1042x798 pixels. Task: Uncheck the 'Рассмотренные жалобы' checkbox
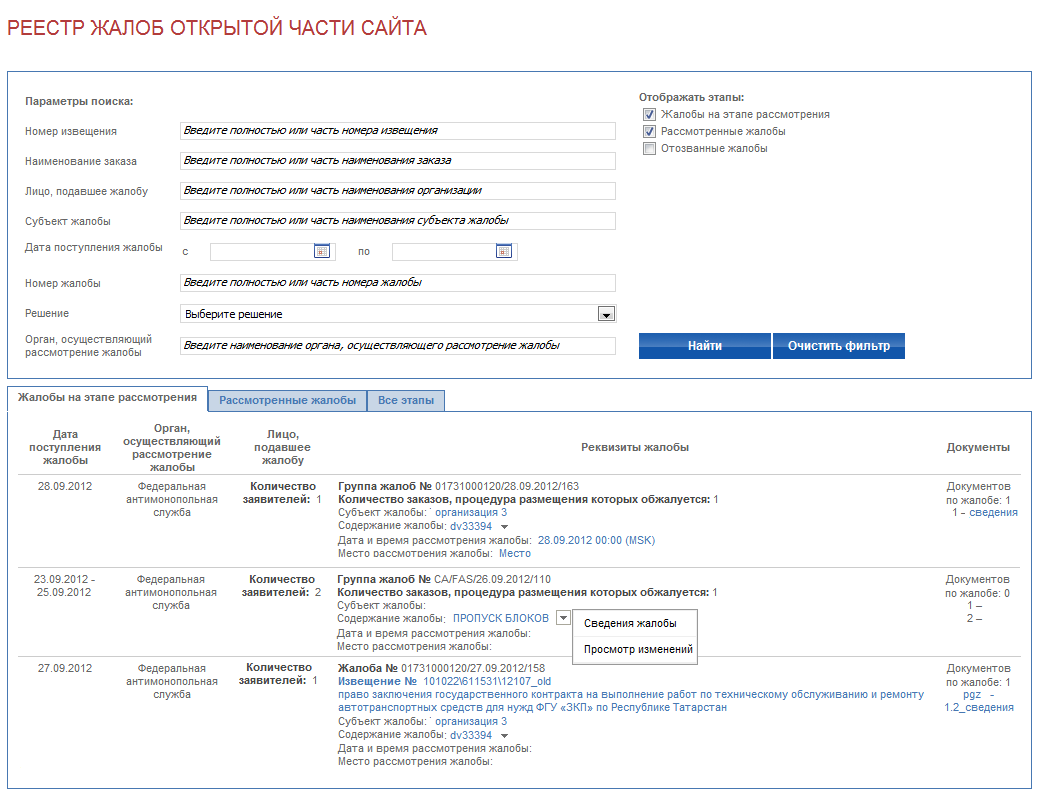coord(649,132)
